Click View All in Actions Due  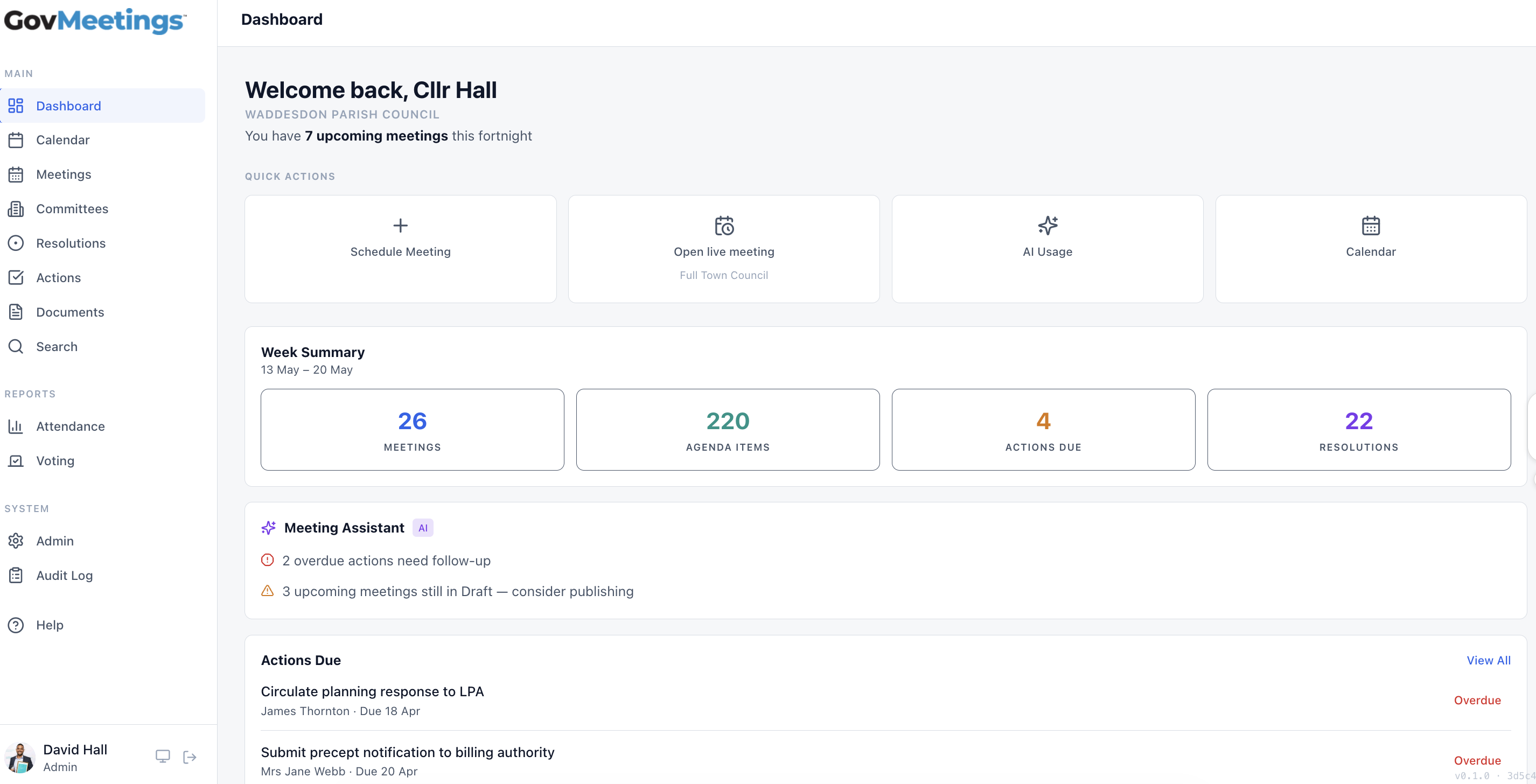tap(1488, 661)
